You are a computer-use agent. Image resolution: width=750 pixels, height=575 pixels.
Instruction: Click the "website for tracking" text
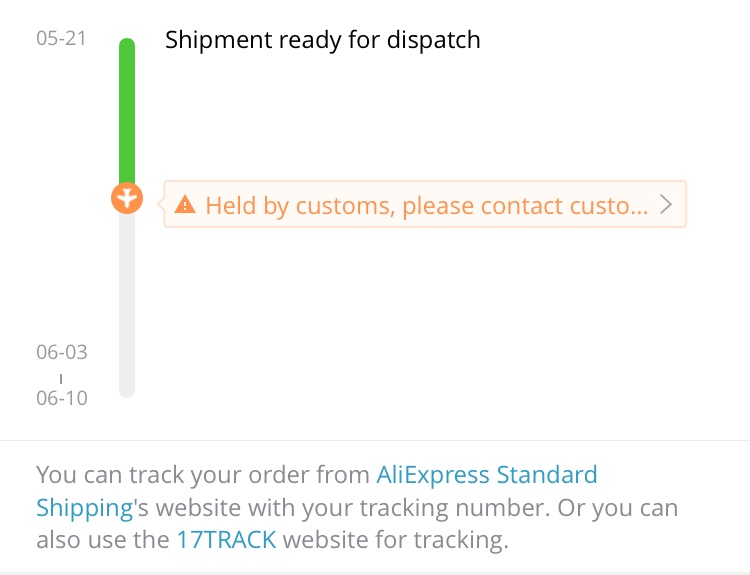(397, 541)
